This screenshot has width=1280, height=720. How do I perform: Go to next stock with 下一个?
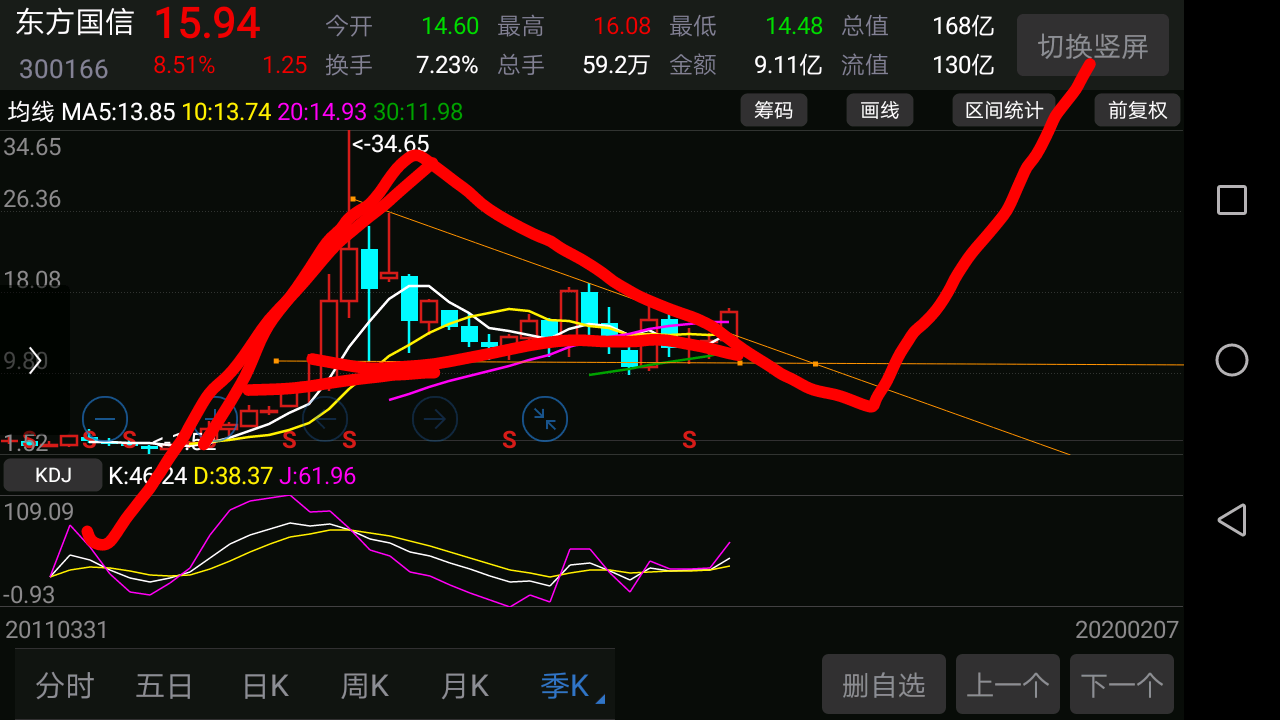click(1122, 685)
